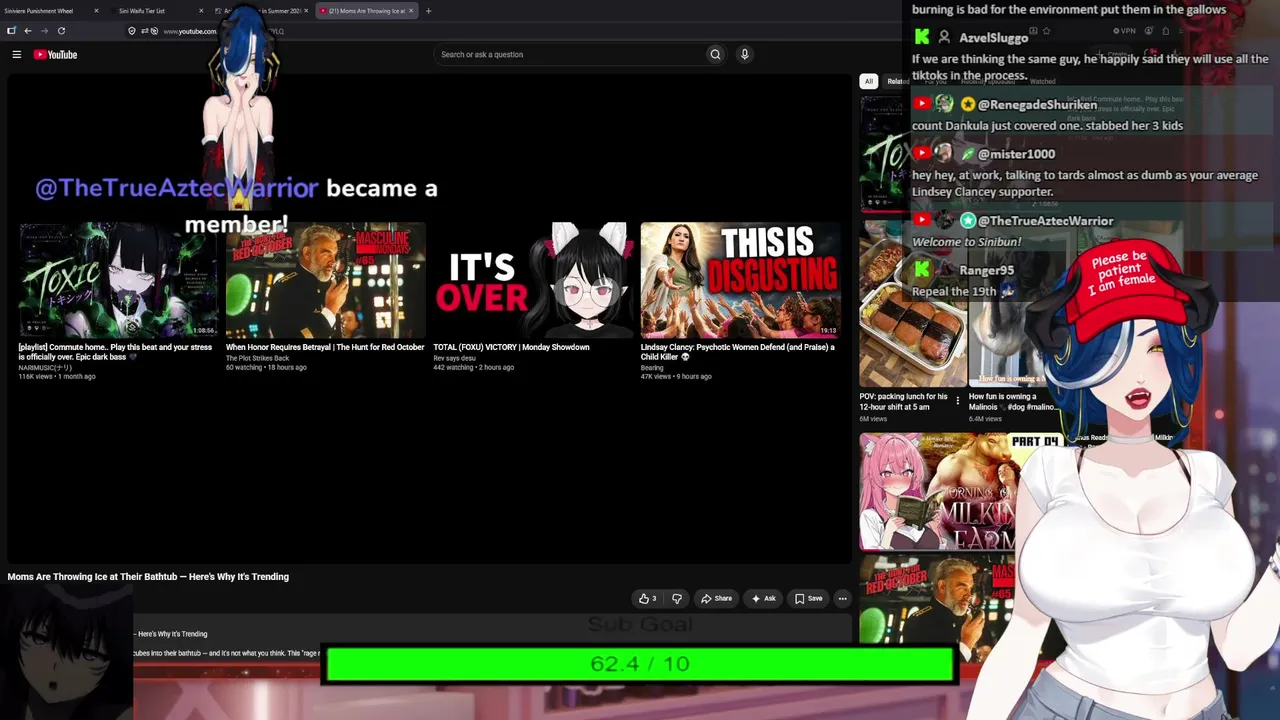Visit the Bearing channel link
This screenshot has width=1280, height=720.
coord(652,368)
